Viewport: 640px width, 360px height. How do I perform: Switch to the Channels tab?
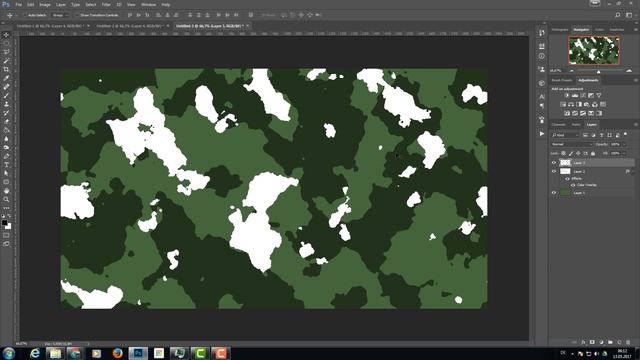click(559, 124)
